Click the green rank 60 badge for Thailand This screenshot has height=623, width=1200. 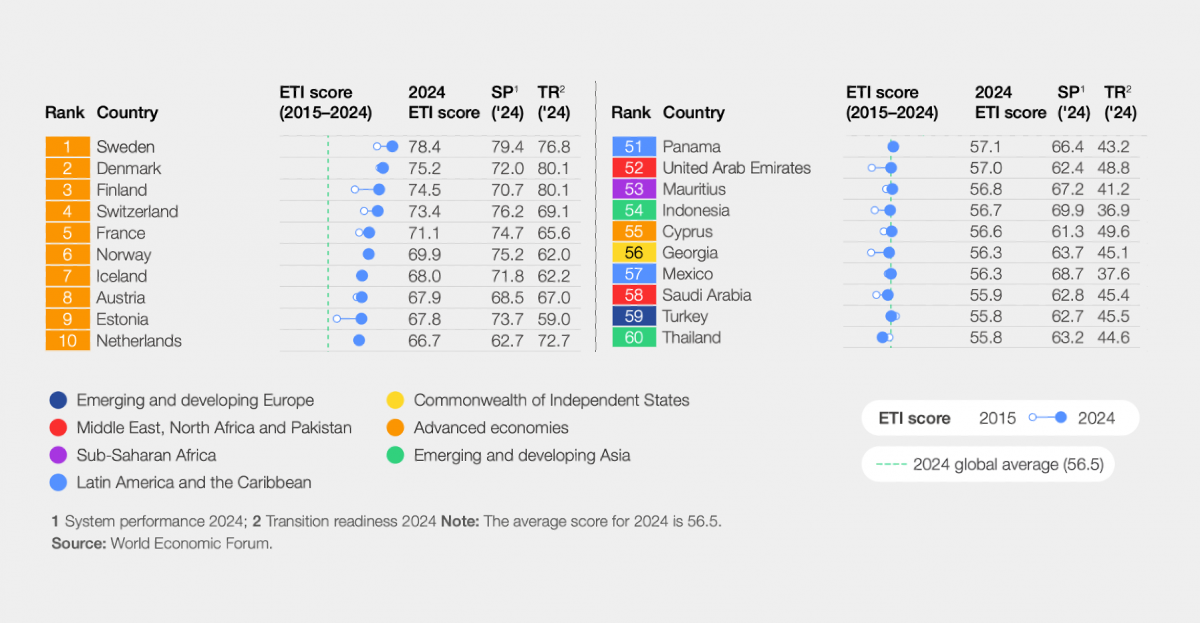click(x=633, y=337)
